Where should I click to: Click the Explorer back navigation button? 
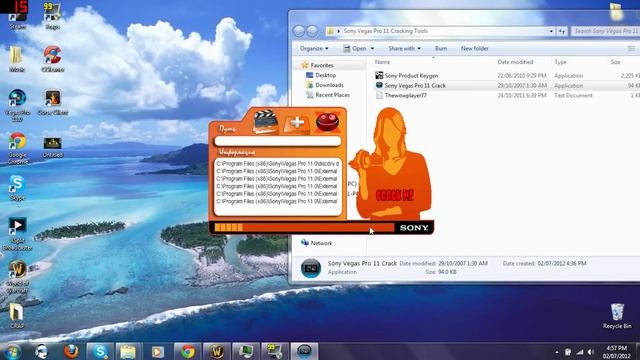[x=299, y=31]
